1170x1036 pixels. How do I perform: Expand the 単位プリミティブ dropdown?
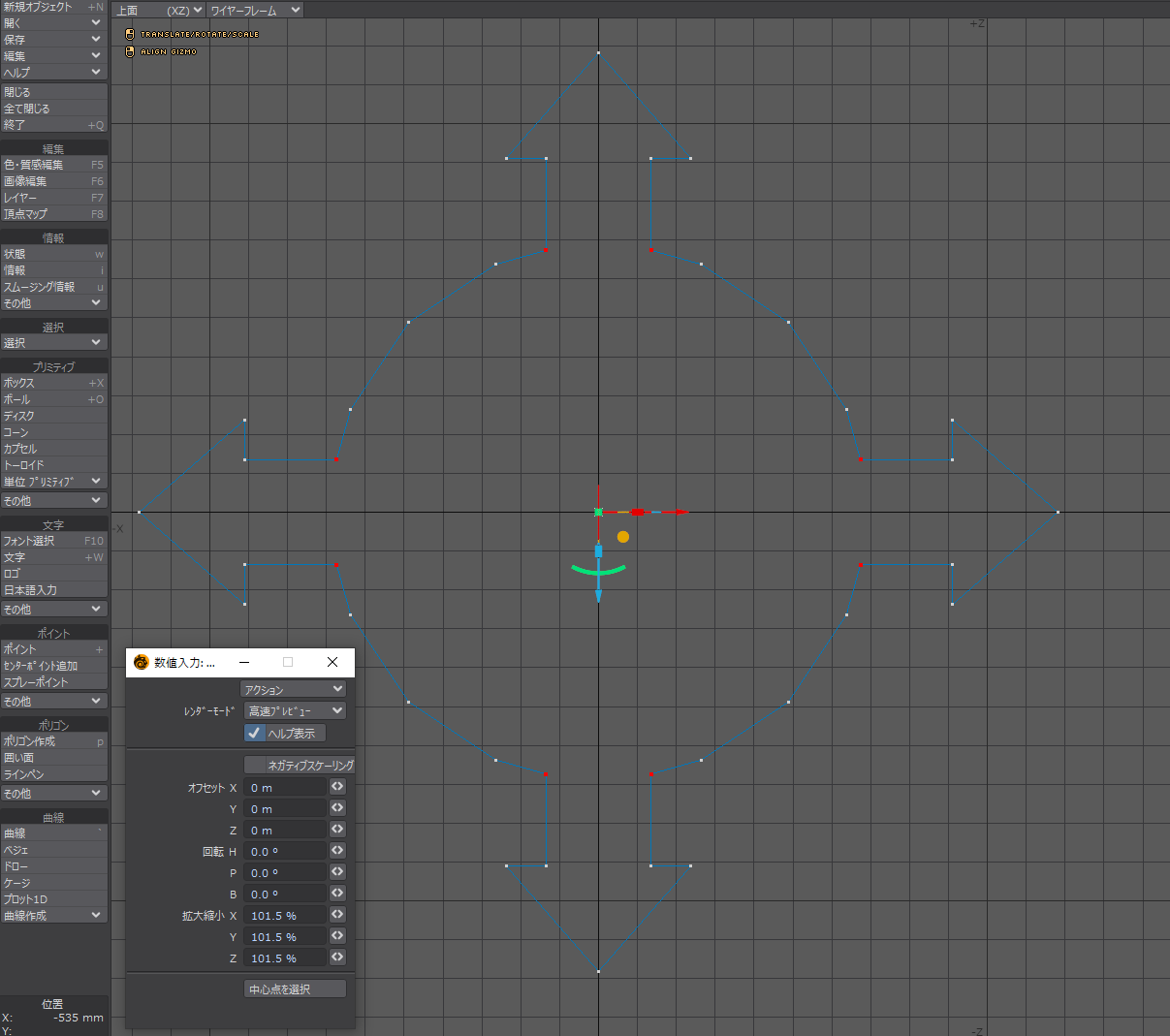pos(53,482)
